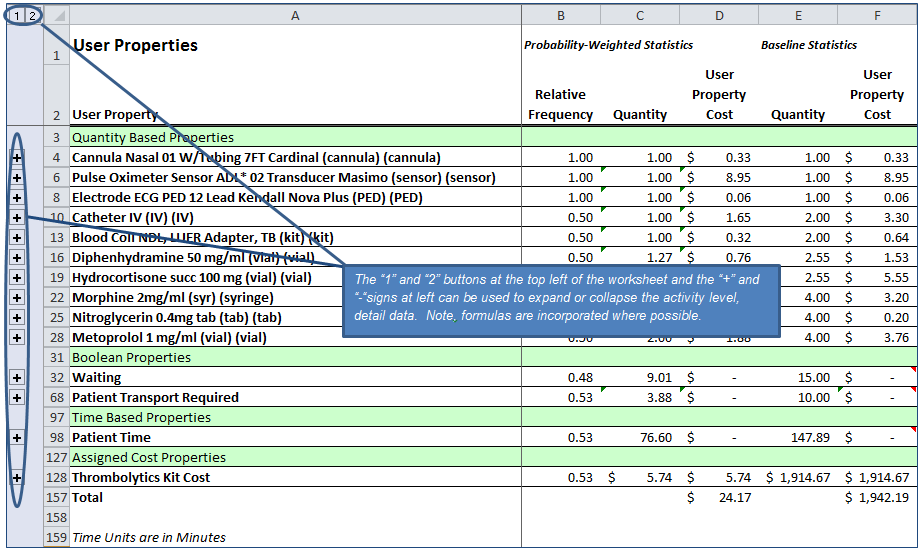Expand the Blood Coll NDL row group
923x551 pixels.
17,238
